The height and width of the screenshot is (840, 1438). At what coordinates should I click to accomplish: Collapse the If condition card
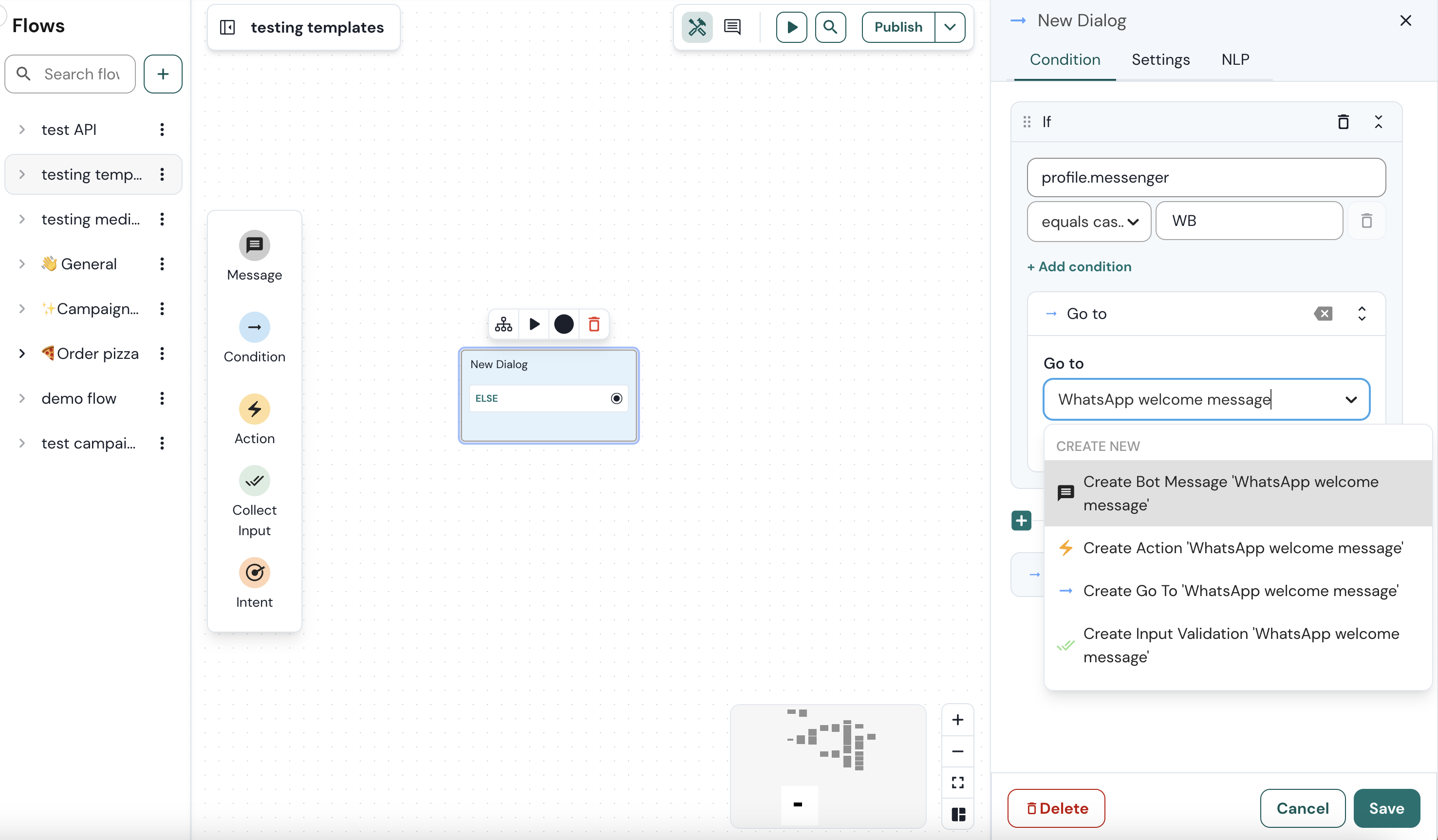click(1379, 122)
